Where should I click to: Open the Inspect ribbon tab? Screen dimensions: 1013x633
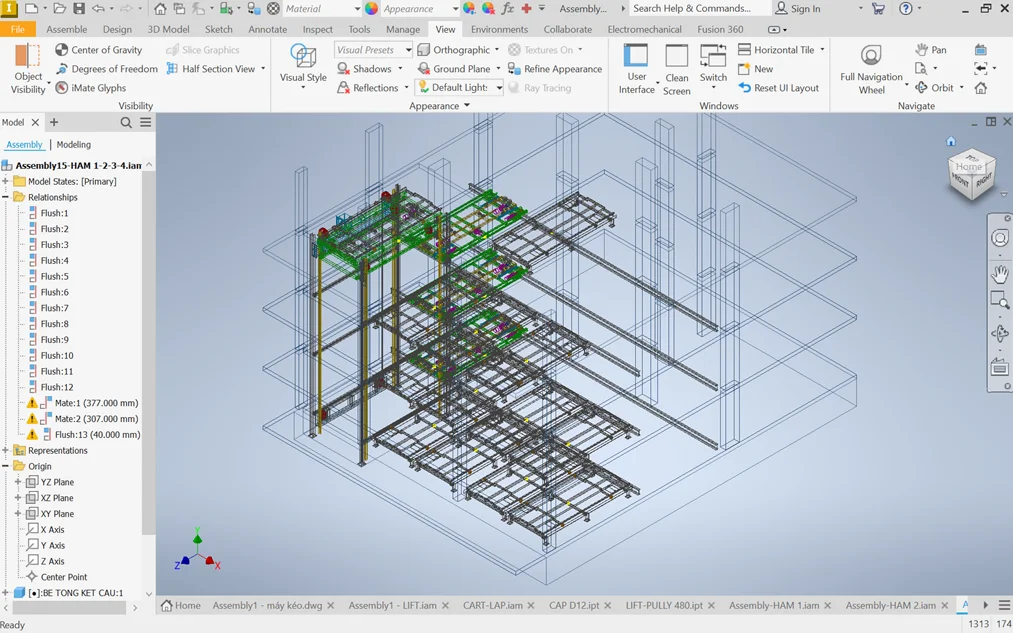[317, 29]
